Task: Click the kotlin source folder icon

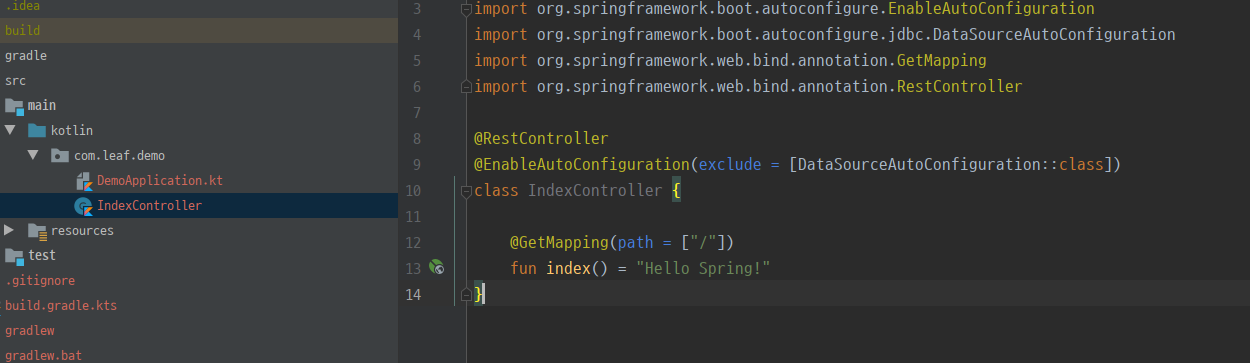Action: click(x=37, y=130)
